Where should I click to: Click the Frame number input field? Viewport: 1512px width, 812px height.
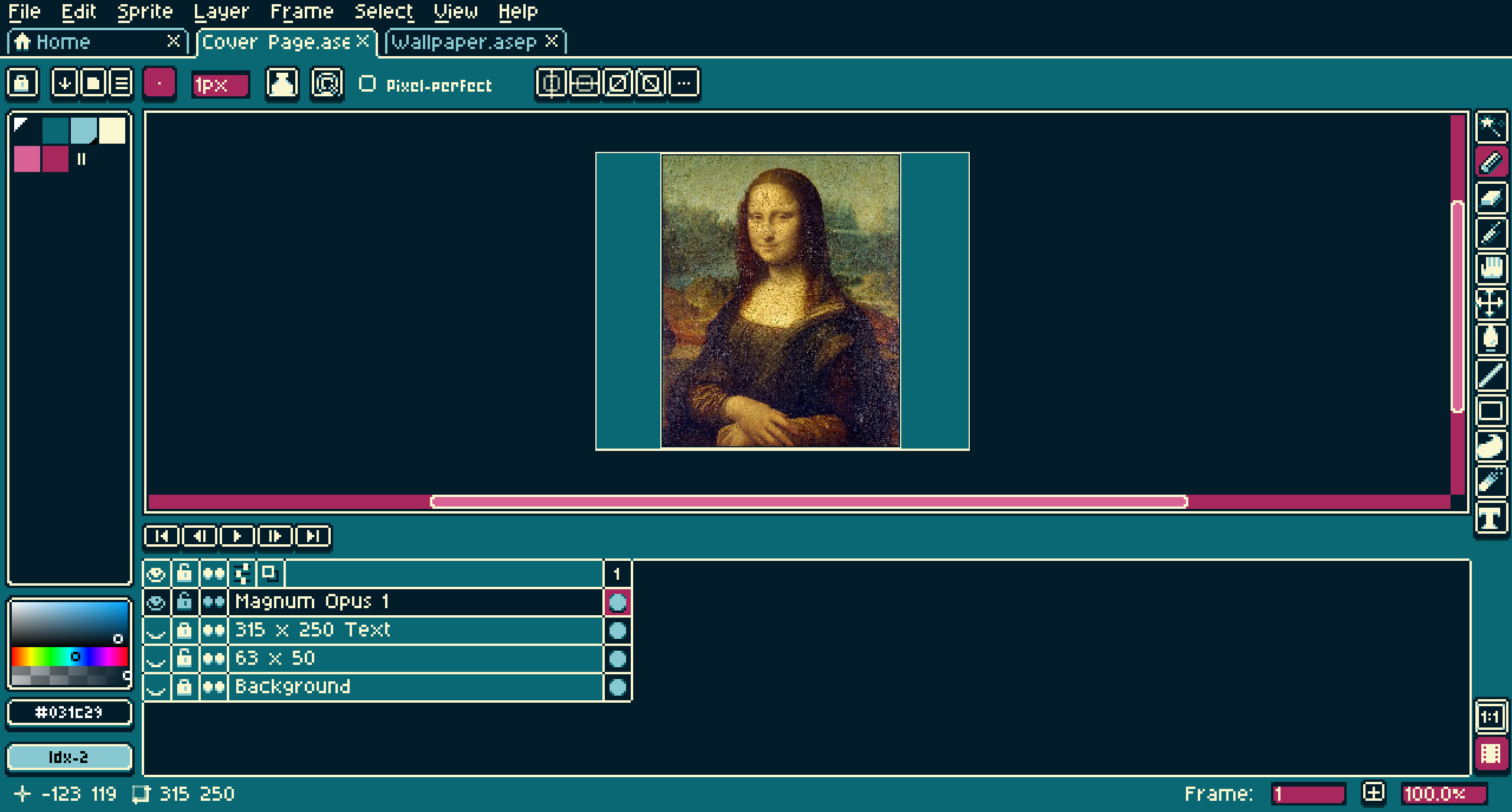pyautogui.click(x=1308, y=794)
